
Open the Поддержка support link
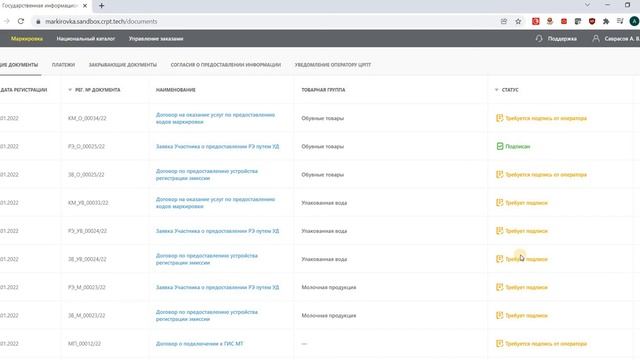(x=562, y=38)
